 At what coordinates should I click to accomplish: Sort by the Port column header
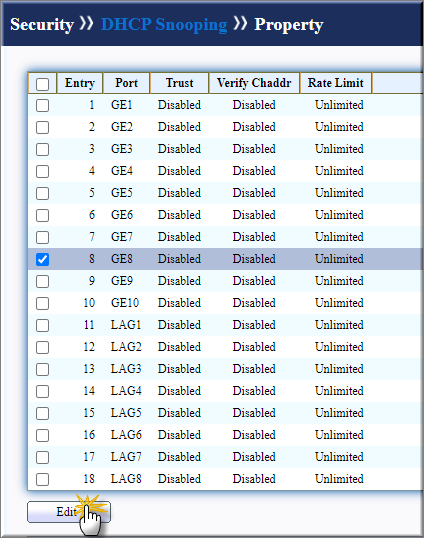click(126, 83)
